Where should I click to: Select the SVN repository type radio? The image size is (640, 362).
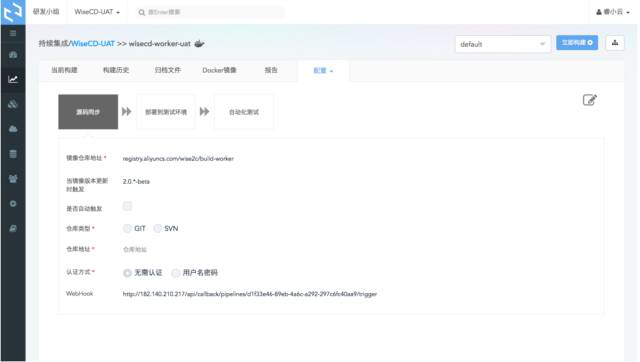point(158,229)
